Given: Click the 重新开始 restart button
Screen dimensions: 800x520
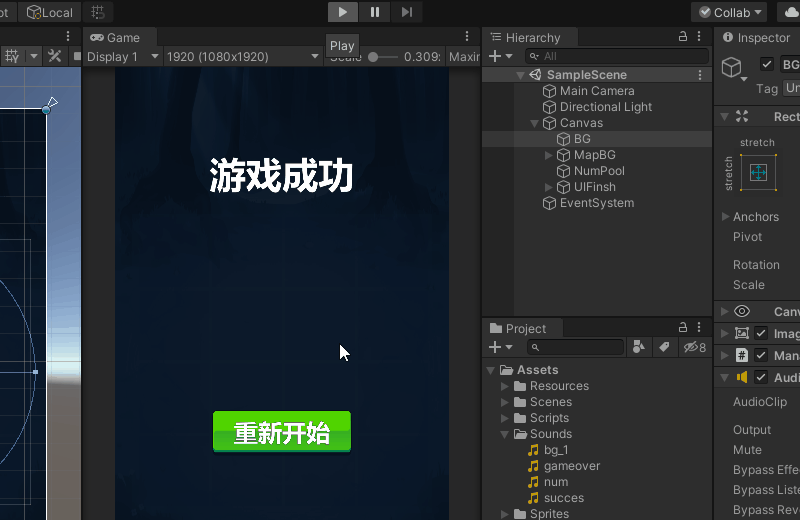Looking at the screenshot, I should pos(282,432).
